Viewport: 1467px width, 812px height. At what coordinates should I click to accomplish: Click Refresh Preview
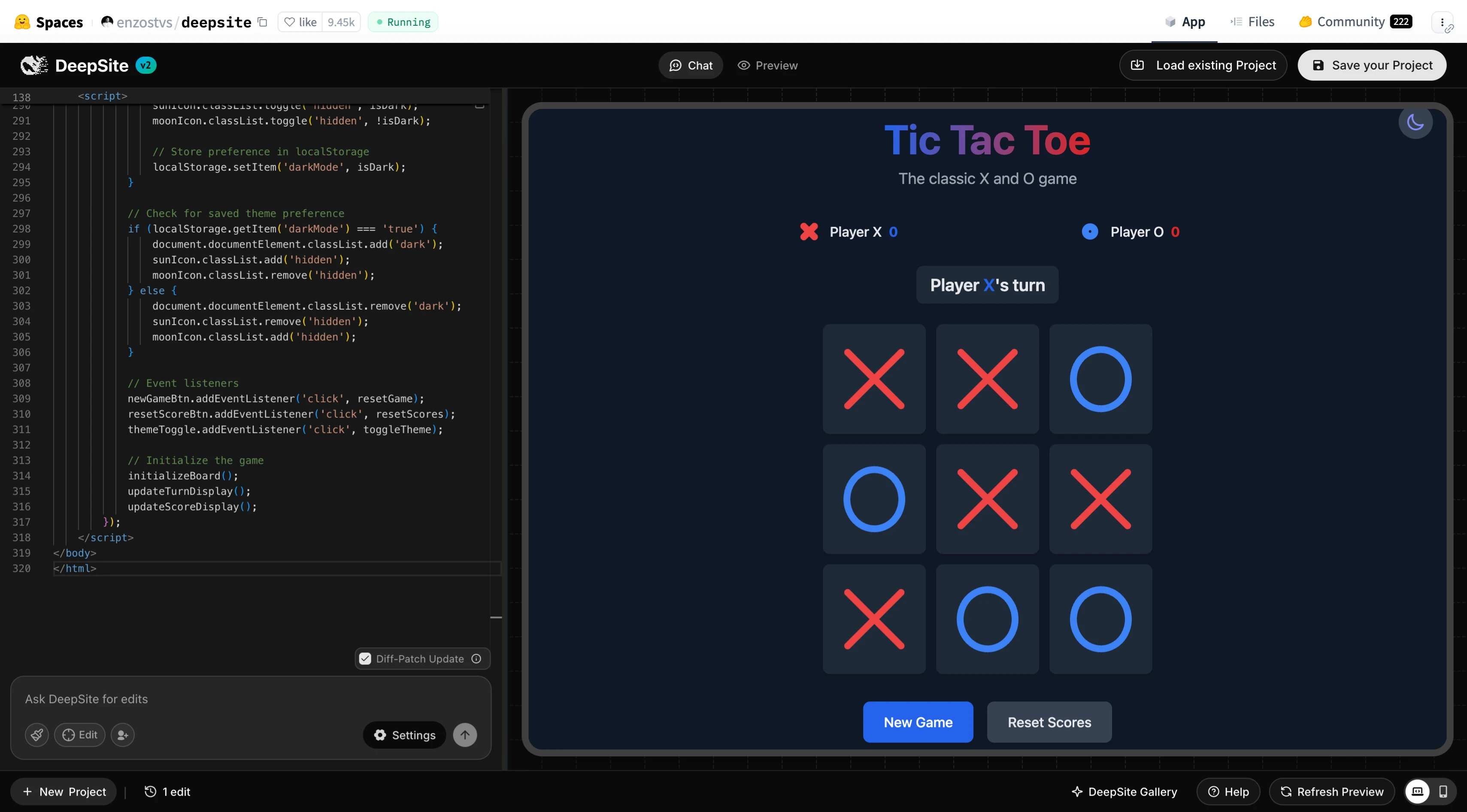pyautogui.click(x=1332, y=791)
